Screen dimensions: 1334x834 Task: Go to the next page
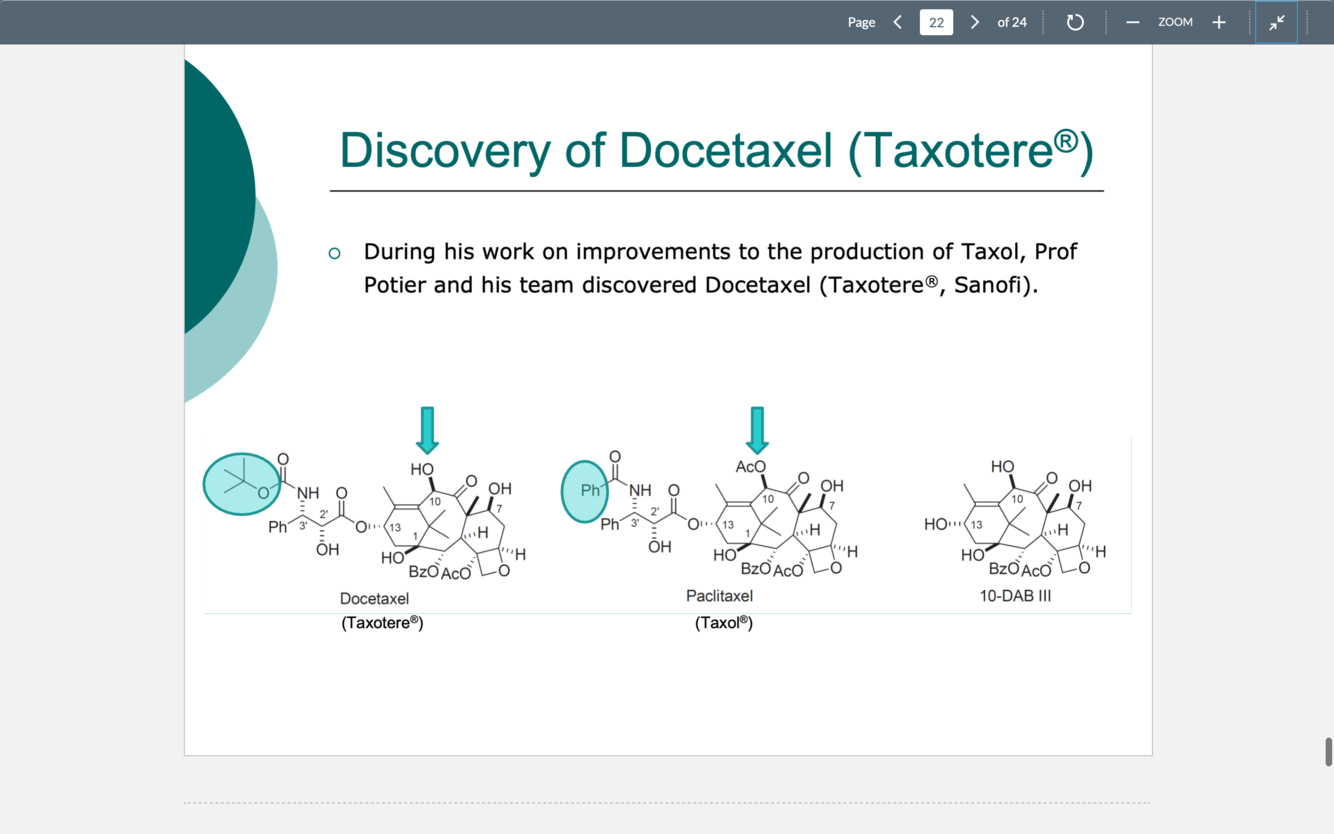coord(975,22)
